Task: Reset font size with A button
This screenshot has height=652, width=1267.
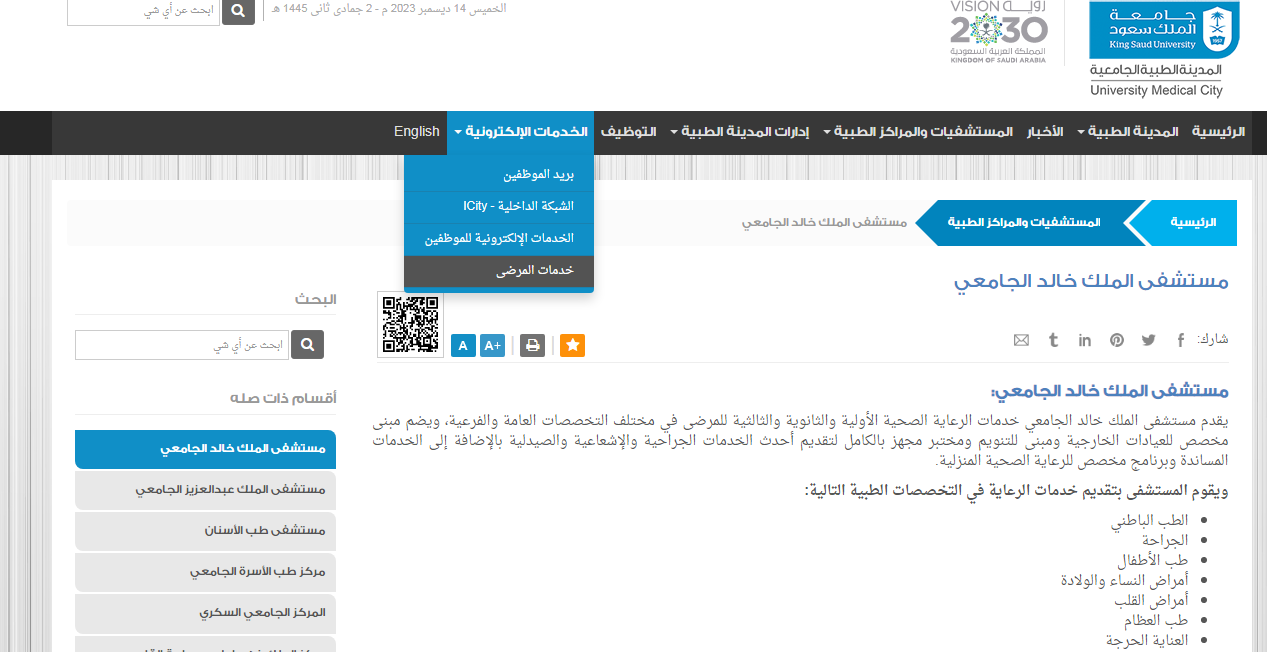Action: pyautogui.click(x=462, y=345)
